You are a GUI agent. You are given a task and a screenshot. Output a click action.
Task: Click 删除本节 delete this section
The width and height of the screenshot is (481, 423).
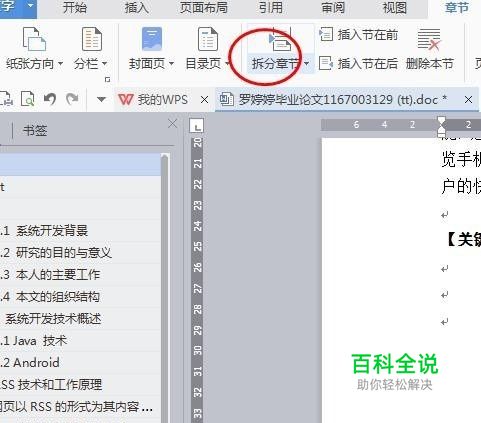pos(429,50)
